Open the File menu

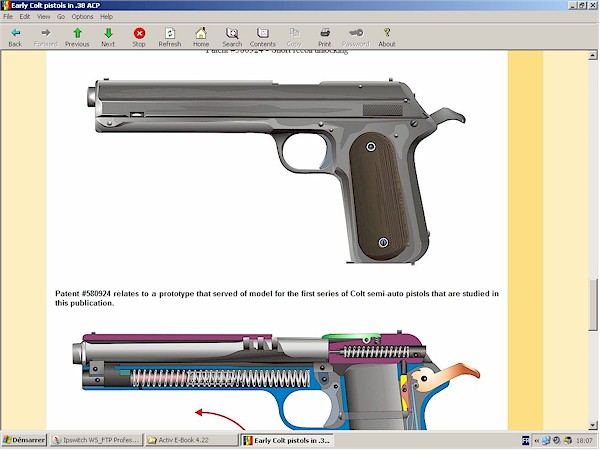click(8, 16)
